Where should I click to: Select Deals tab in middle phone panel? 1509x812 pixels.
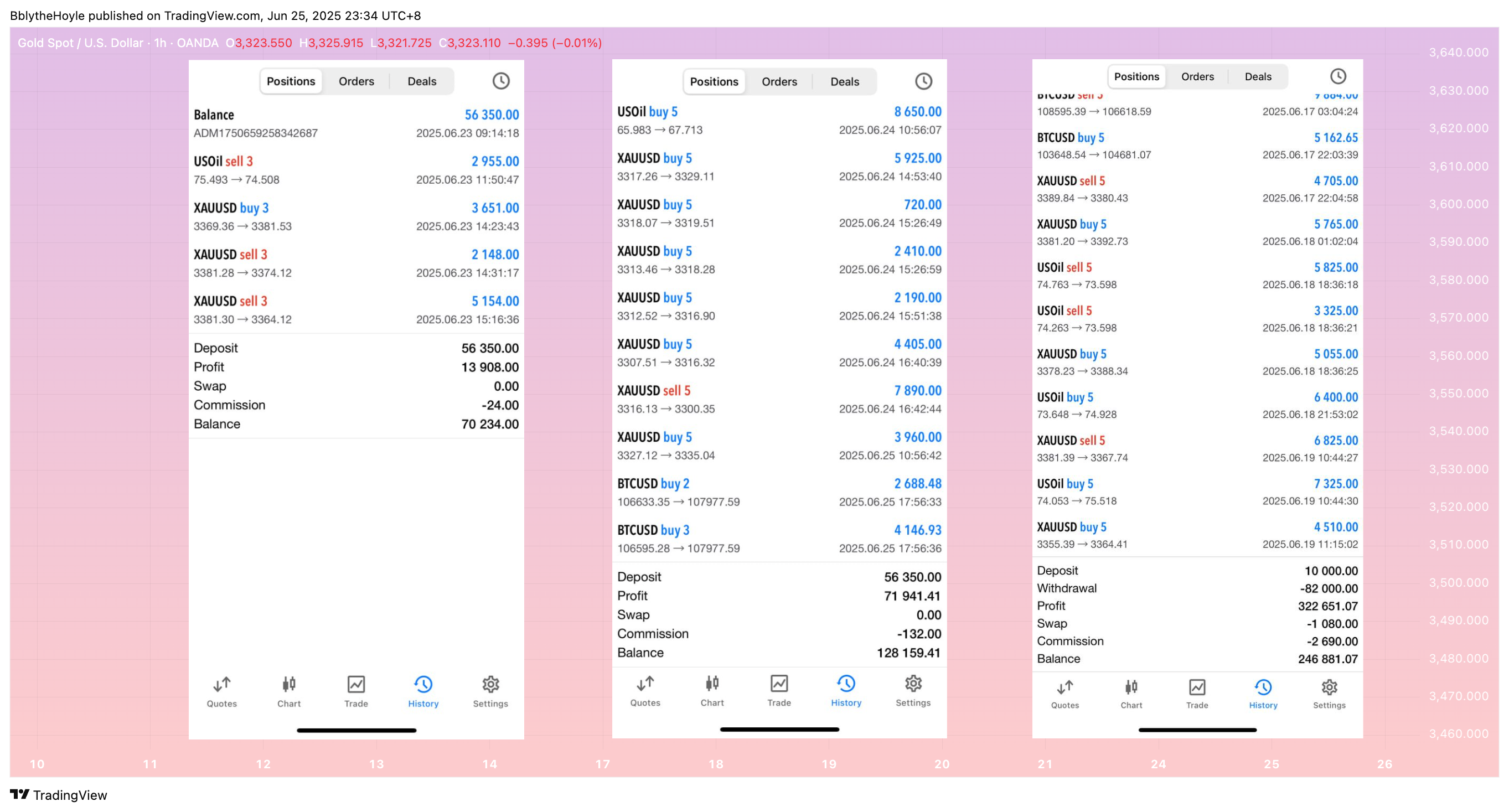point(845,82)
